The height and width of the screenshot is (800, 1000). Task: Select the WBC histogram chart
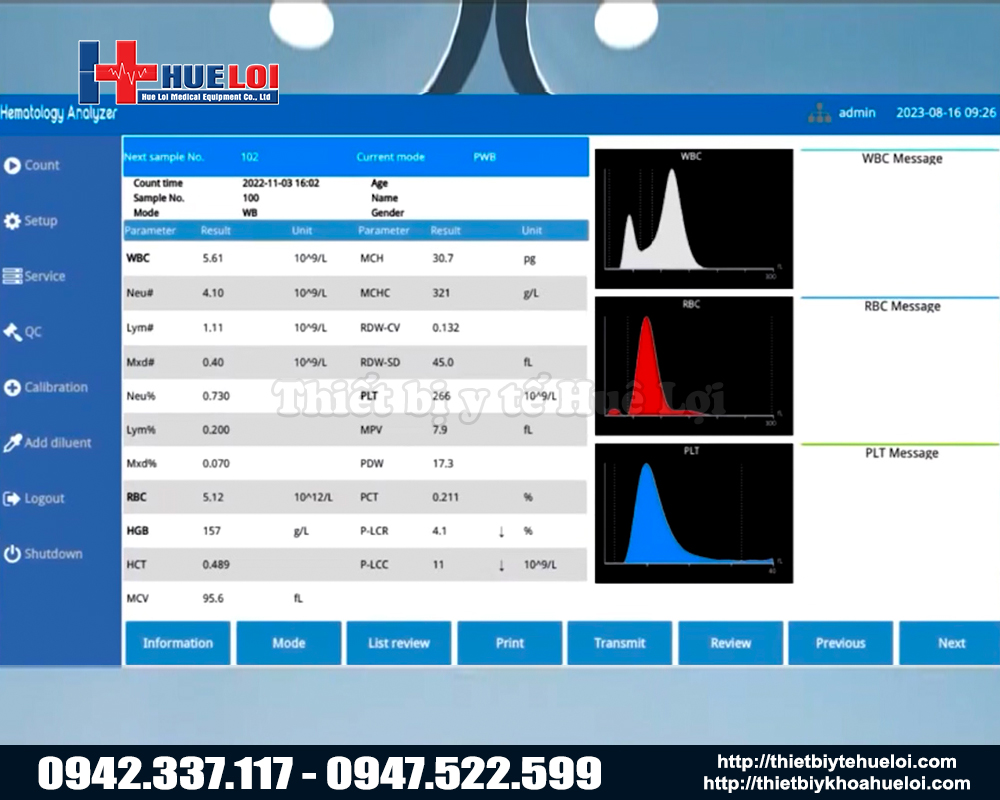coord(693,219)
